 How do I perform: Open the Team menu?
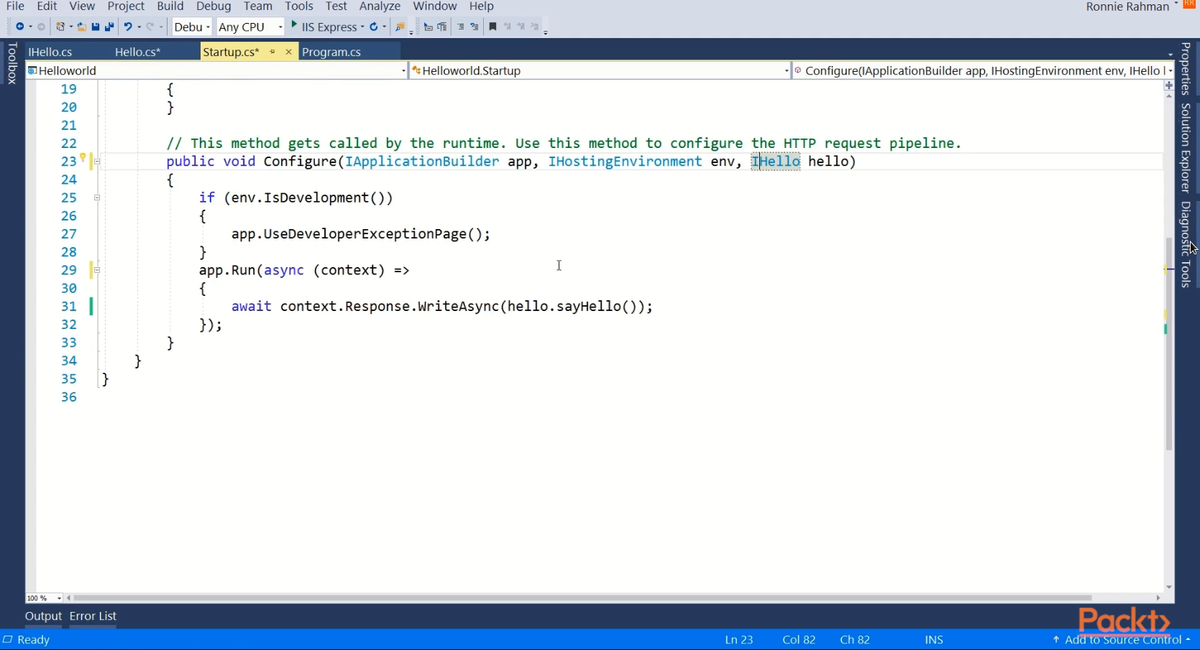click(258, 6)
